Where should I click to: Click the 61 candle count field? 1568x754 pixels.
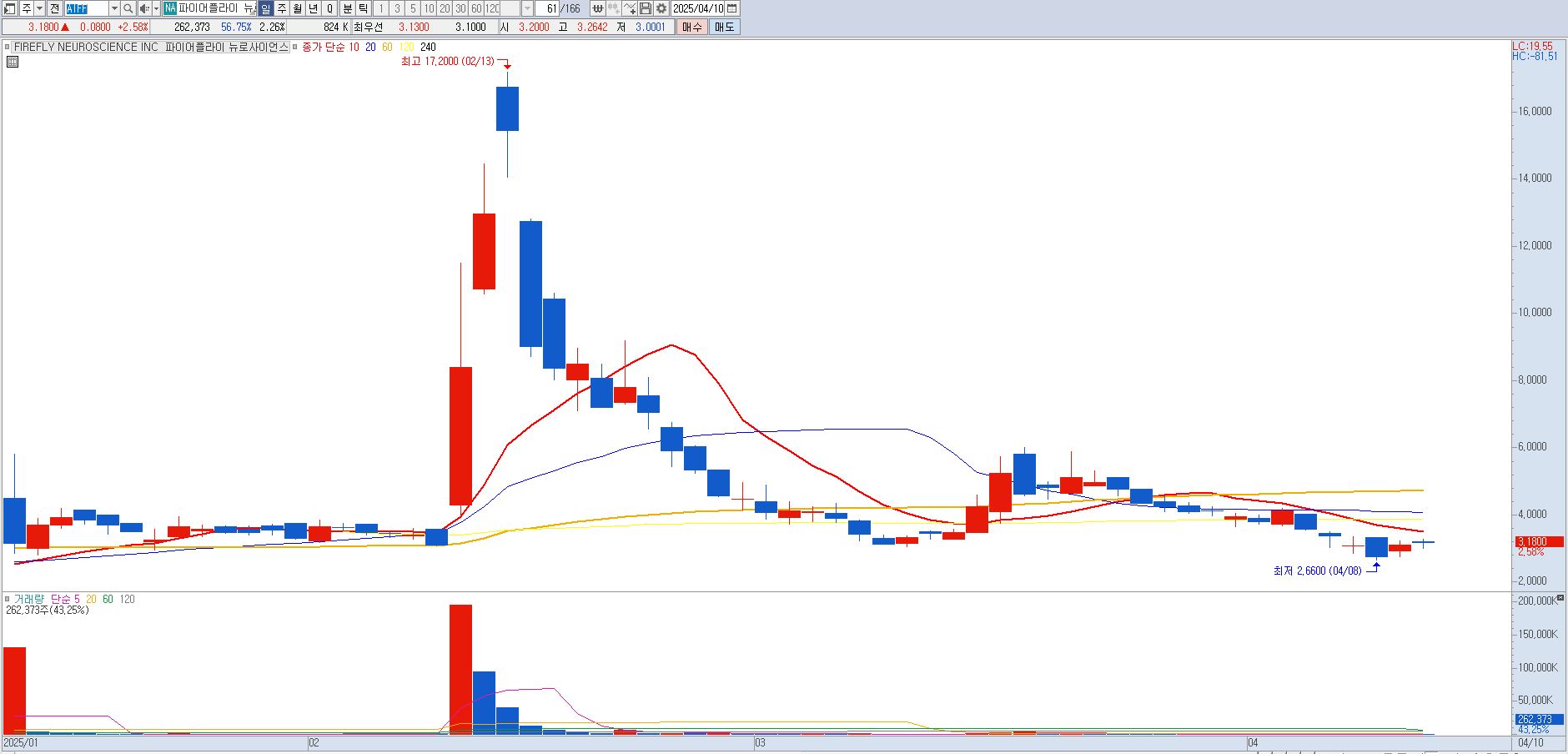click(x=547, y=8)
